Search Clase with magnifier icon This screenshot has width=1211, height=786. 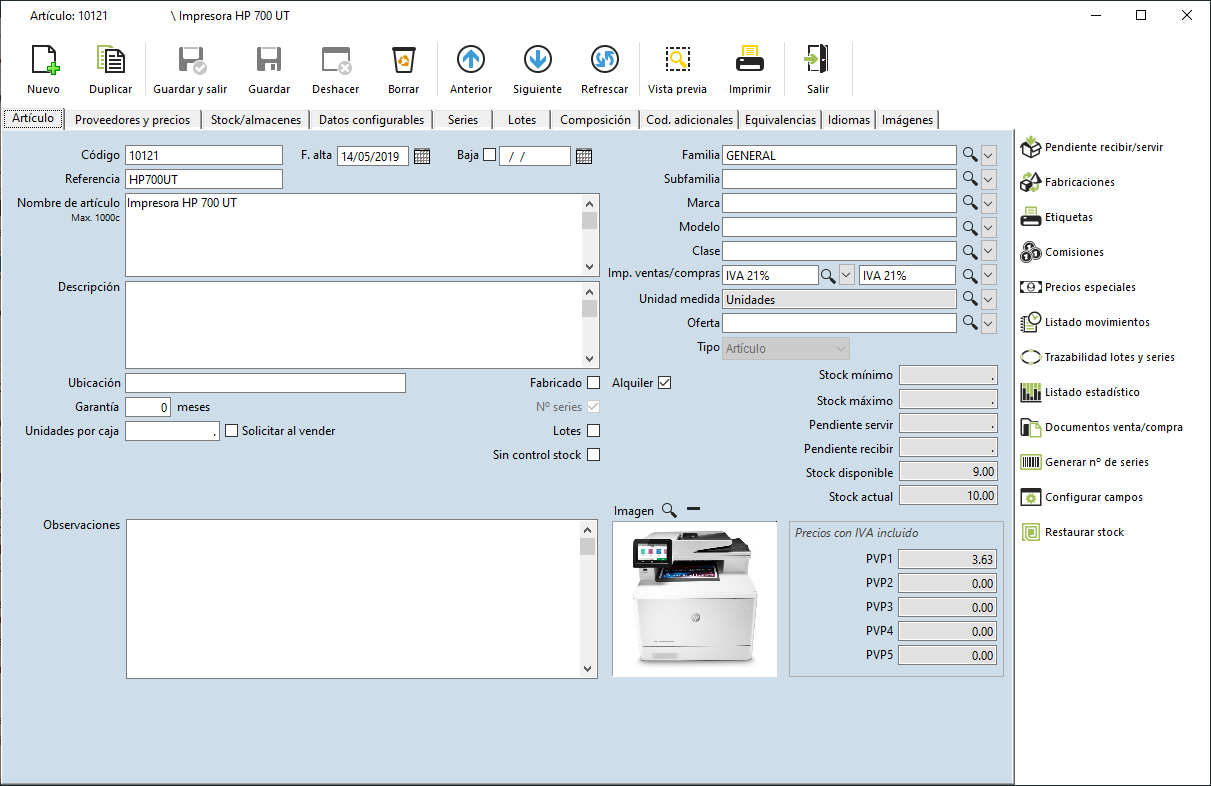click(969, 251)
